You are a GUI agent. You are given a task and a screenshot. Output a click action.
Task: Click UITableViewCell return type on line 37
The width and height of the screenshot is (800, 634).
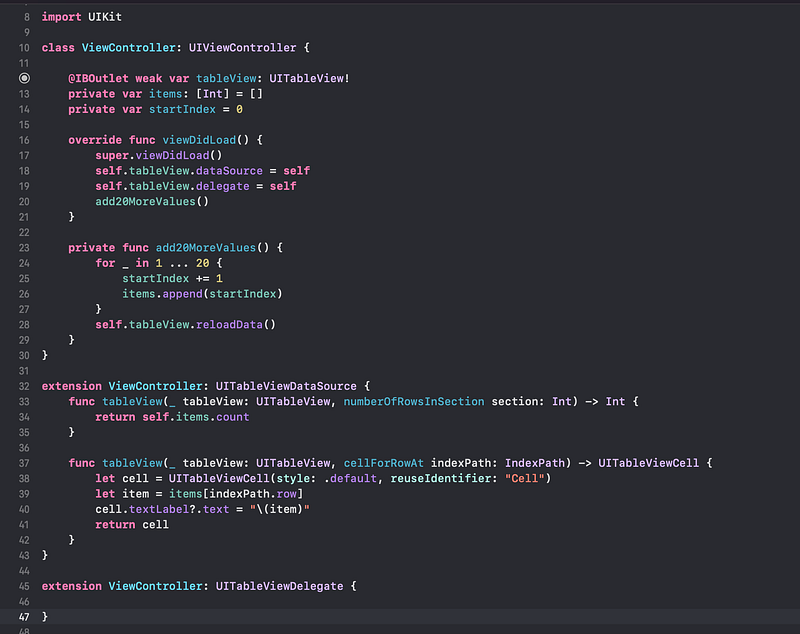click(x=648, y=463)
